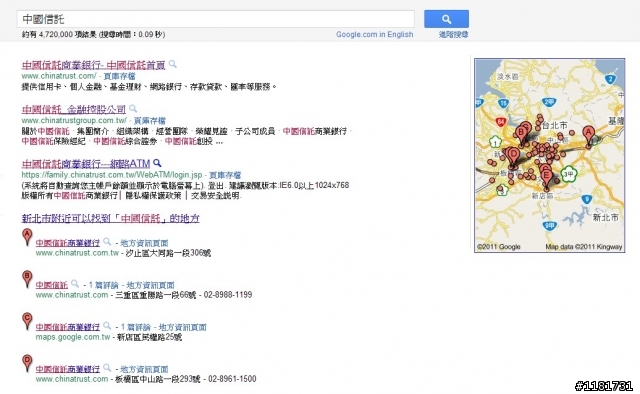Viewport: 640px width, 394px height.
Task: Click the preview magnifier in the pin B listing
Action: click(x=75, y=284)
